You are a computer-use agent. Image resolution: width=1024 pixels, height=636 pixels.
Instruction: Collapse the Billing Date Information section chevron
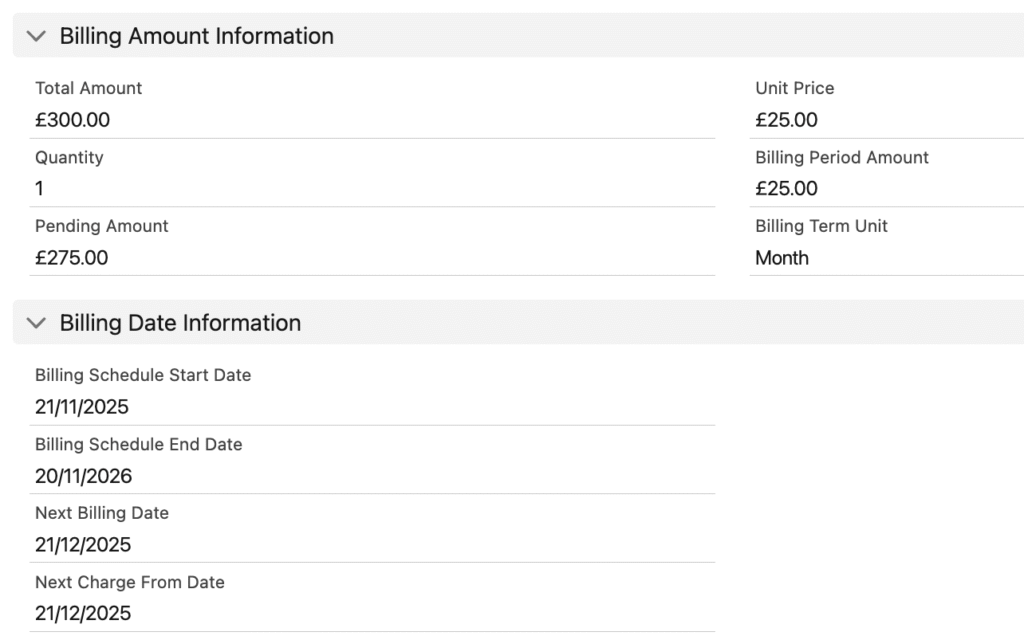(x=37, y=323)
